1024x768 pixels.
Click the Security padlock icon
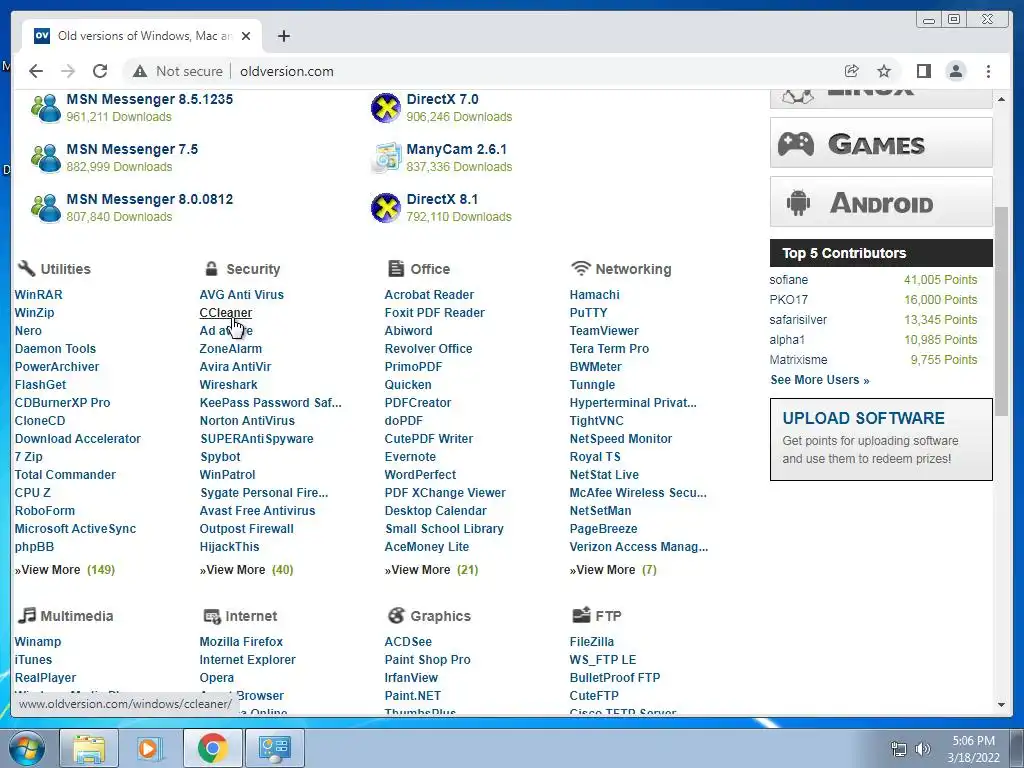coord(211,268)
